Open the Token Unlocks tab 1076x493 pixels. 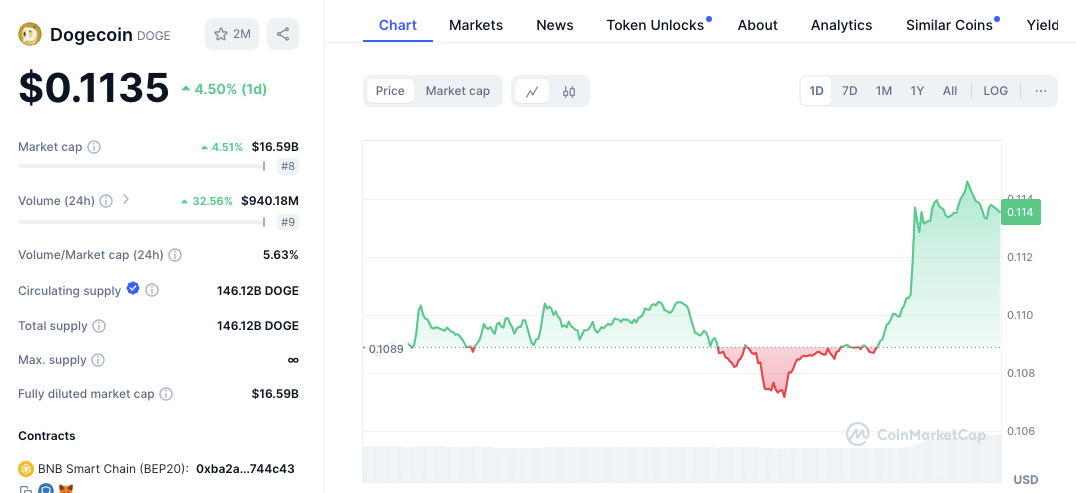tap(655, 25)
